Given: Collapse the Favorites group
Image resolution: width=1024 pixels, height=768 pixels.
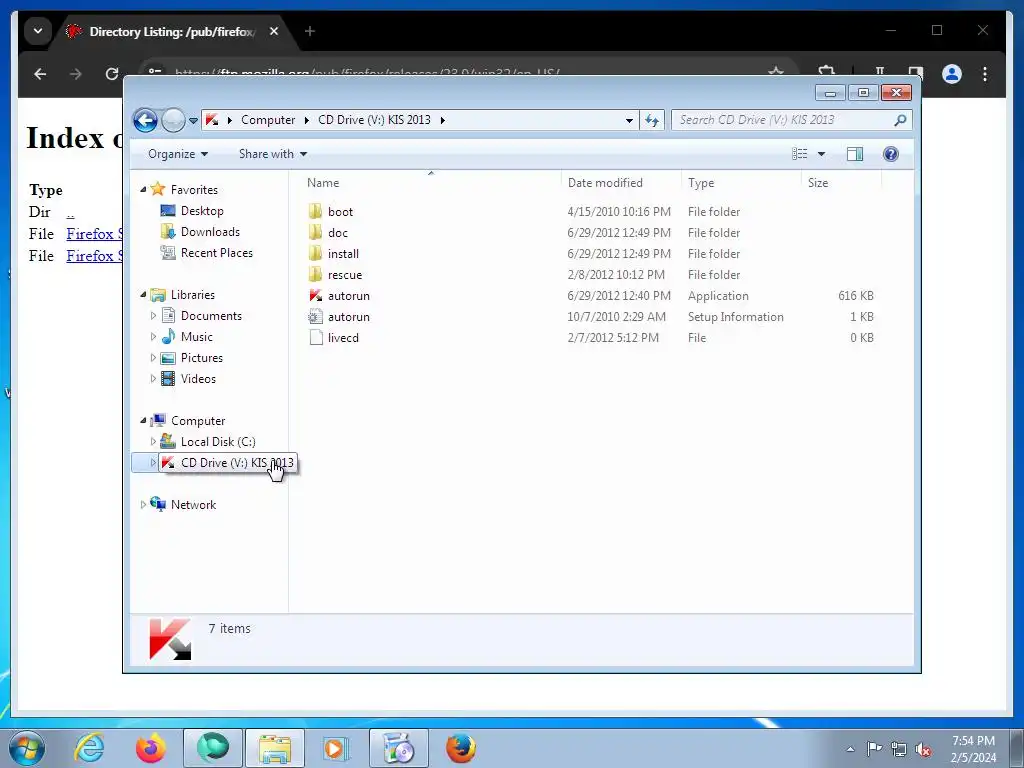Looking at the screenshot, I should point(143,189).
